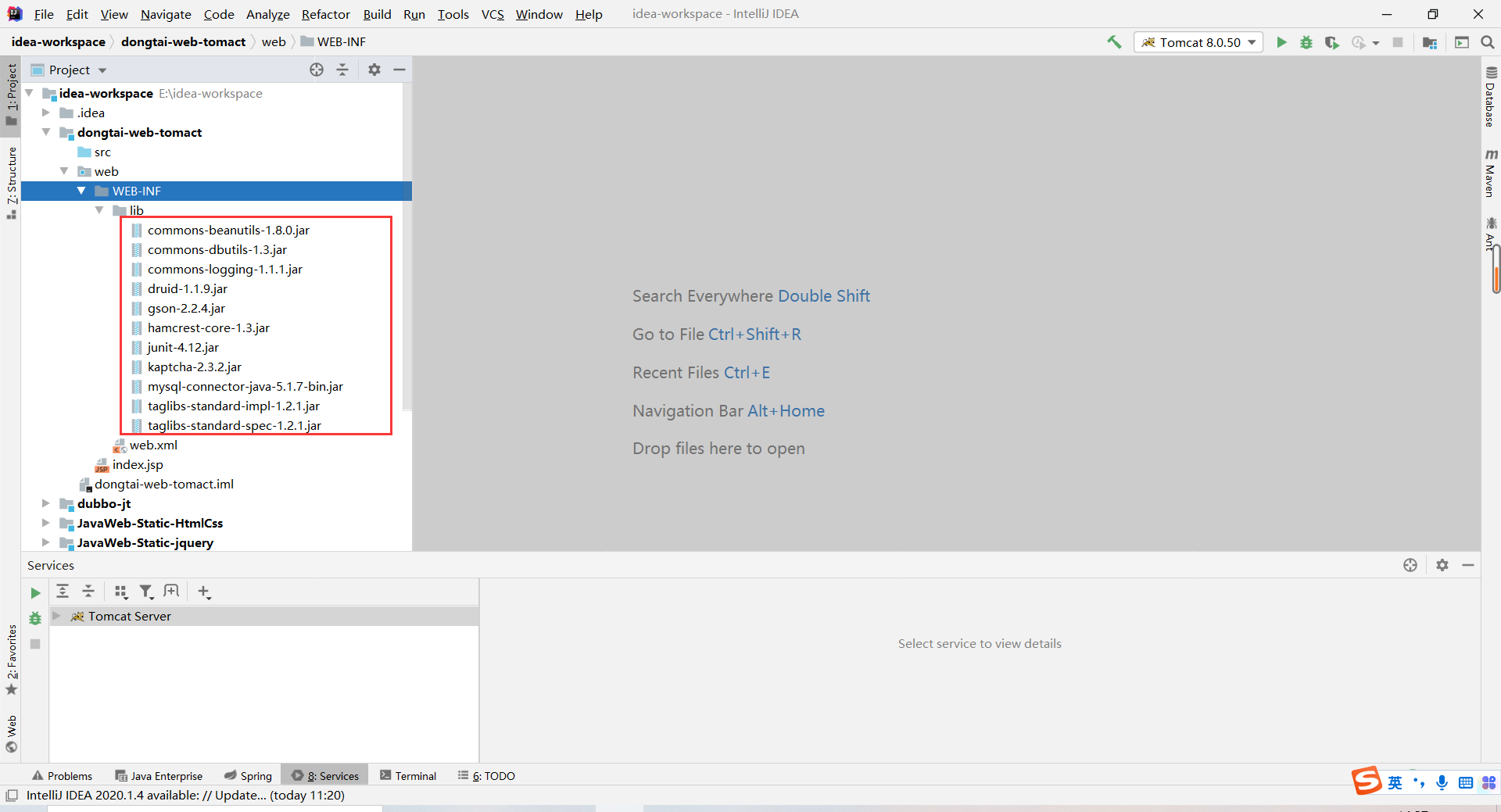Open the Maven tool window
Screen dimensions: 1501x812
pyautogui.click(x=1491, y=173)
